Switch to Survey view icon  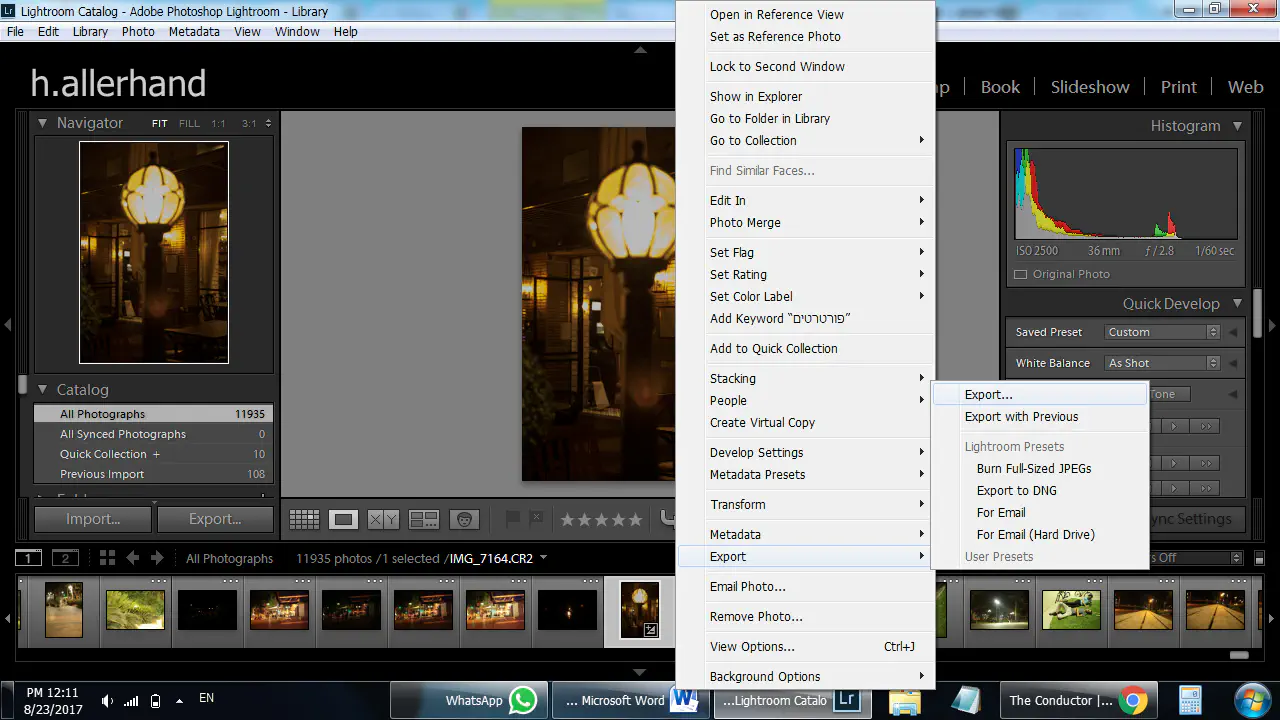(x=424, y=520)
